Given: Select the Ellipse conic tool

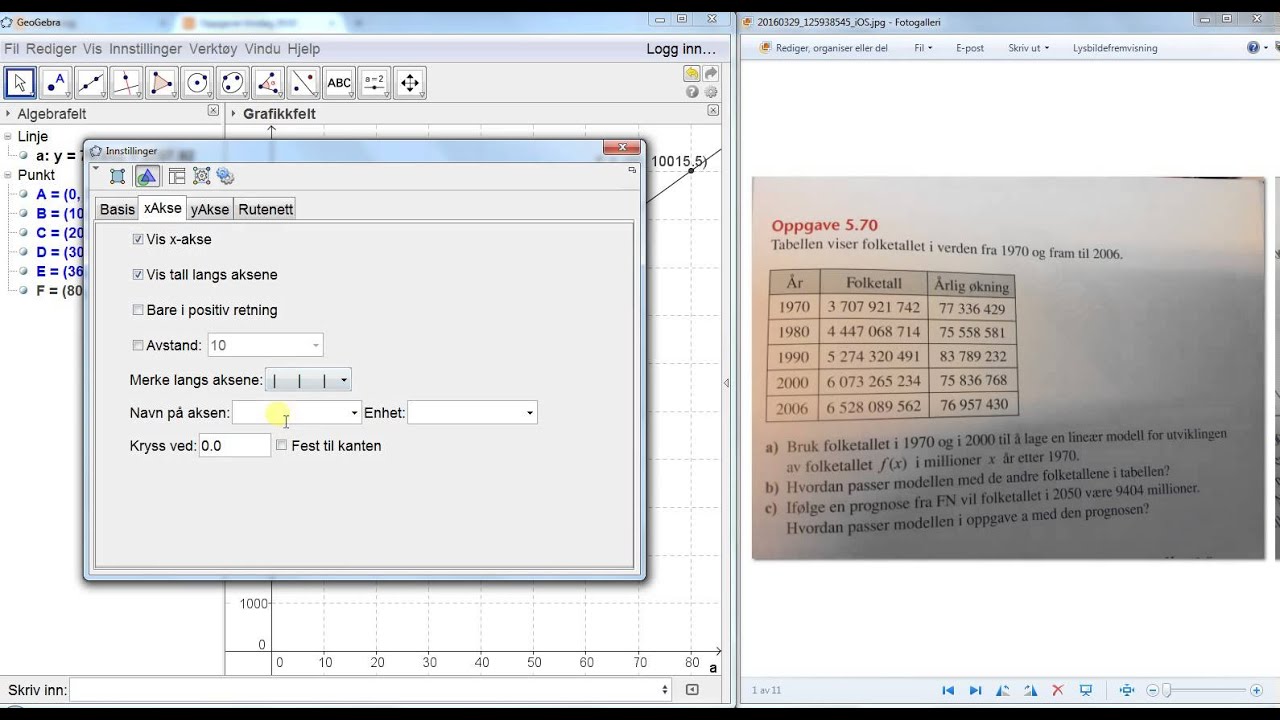Looking at the screenshot, I should coord(233,83).
